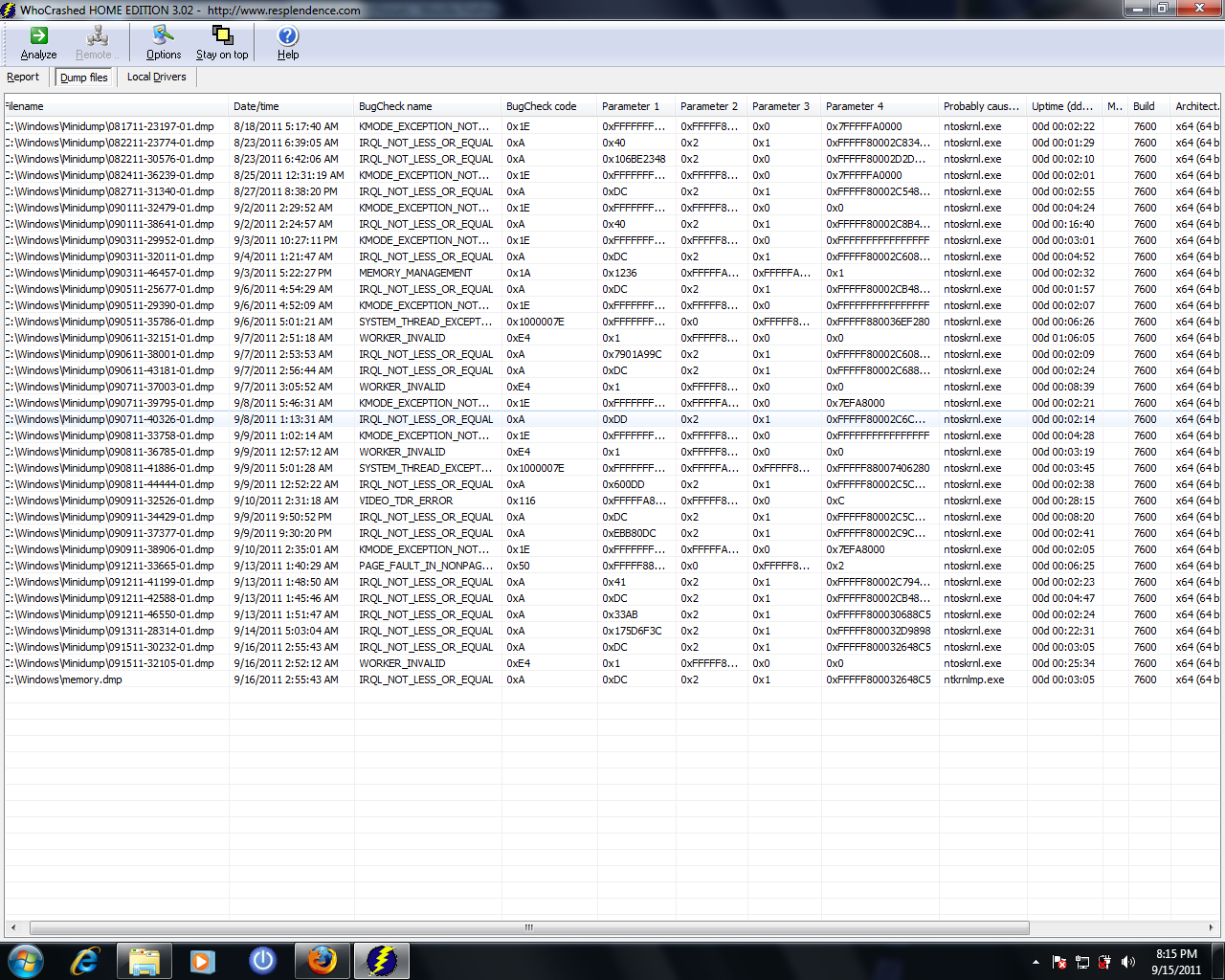
Task: Select the 081711-23197-01.dmp row
Action: (612, 126)
